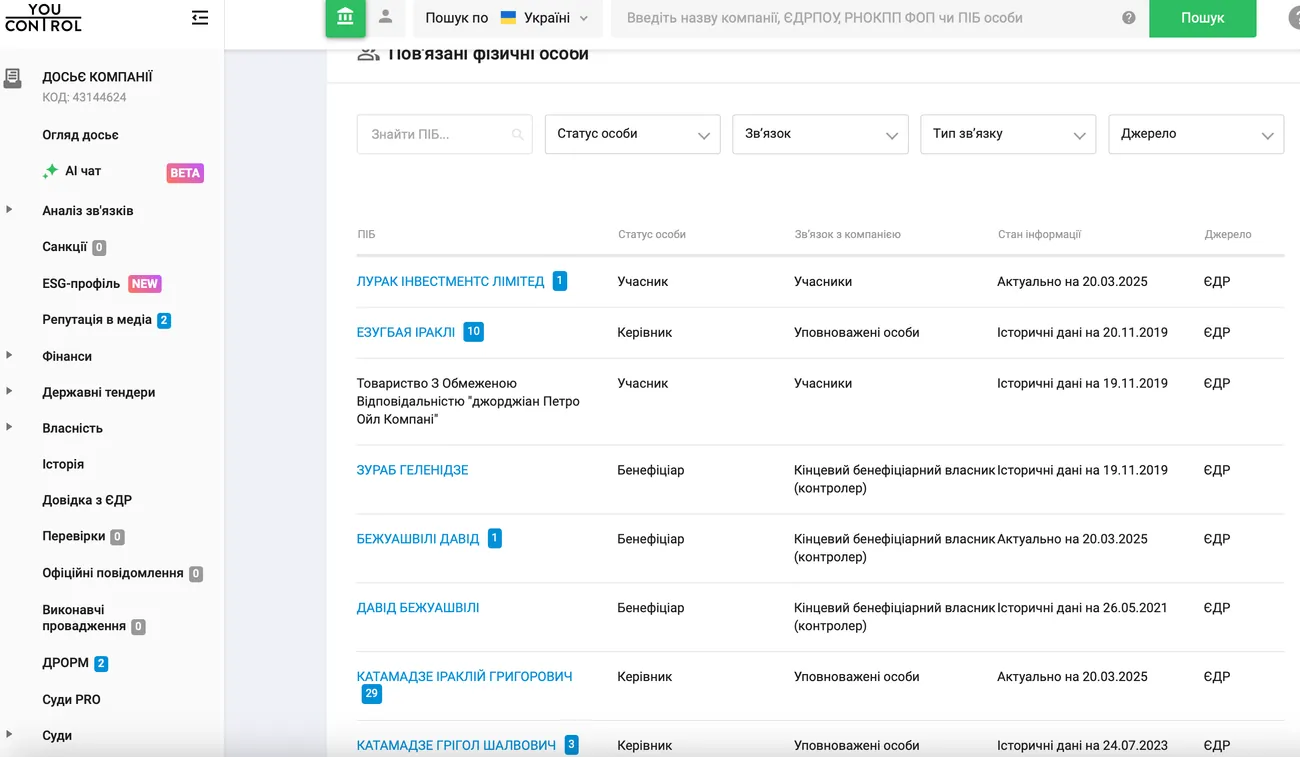
Task: Expand the Фінанси sidebar section
Action: [10, 356]
